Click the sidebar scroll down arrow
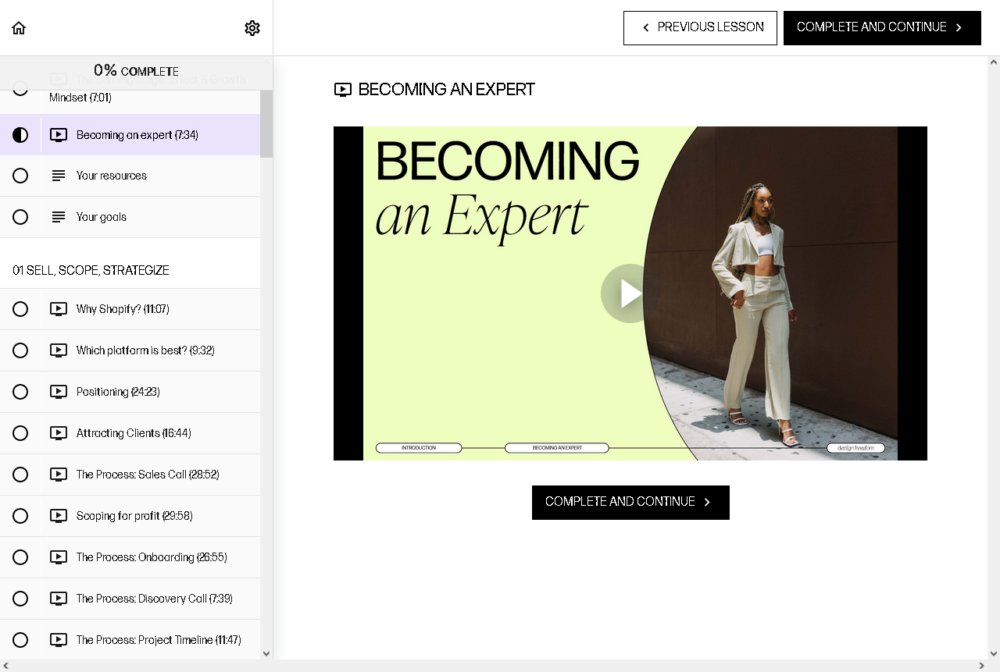The image size is (1000, 672). (267, 654)
